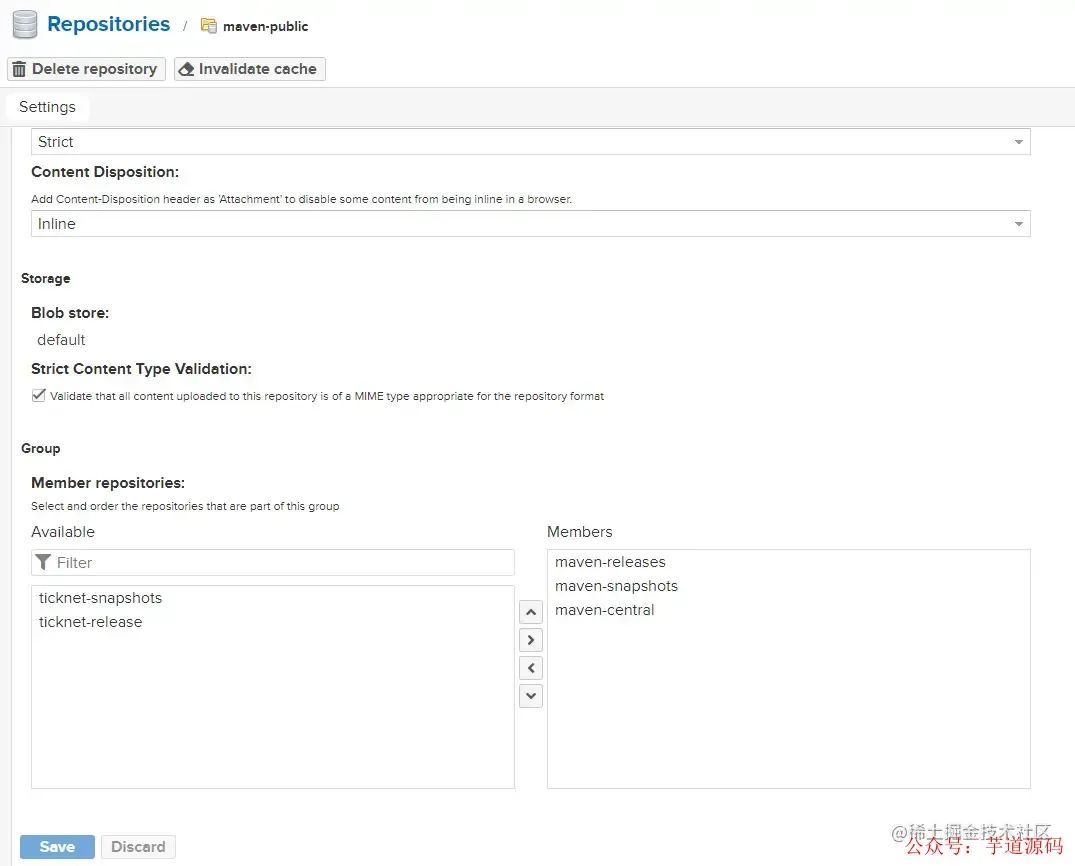Screen dimensions: 1075x866
Task: Click the remove-from-members left arrow
Action: pos(531,668)
